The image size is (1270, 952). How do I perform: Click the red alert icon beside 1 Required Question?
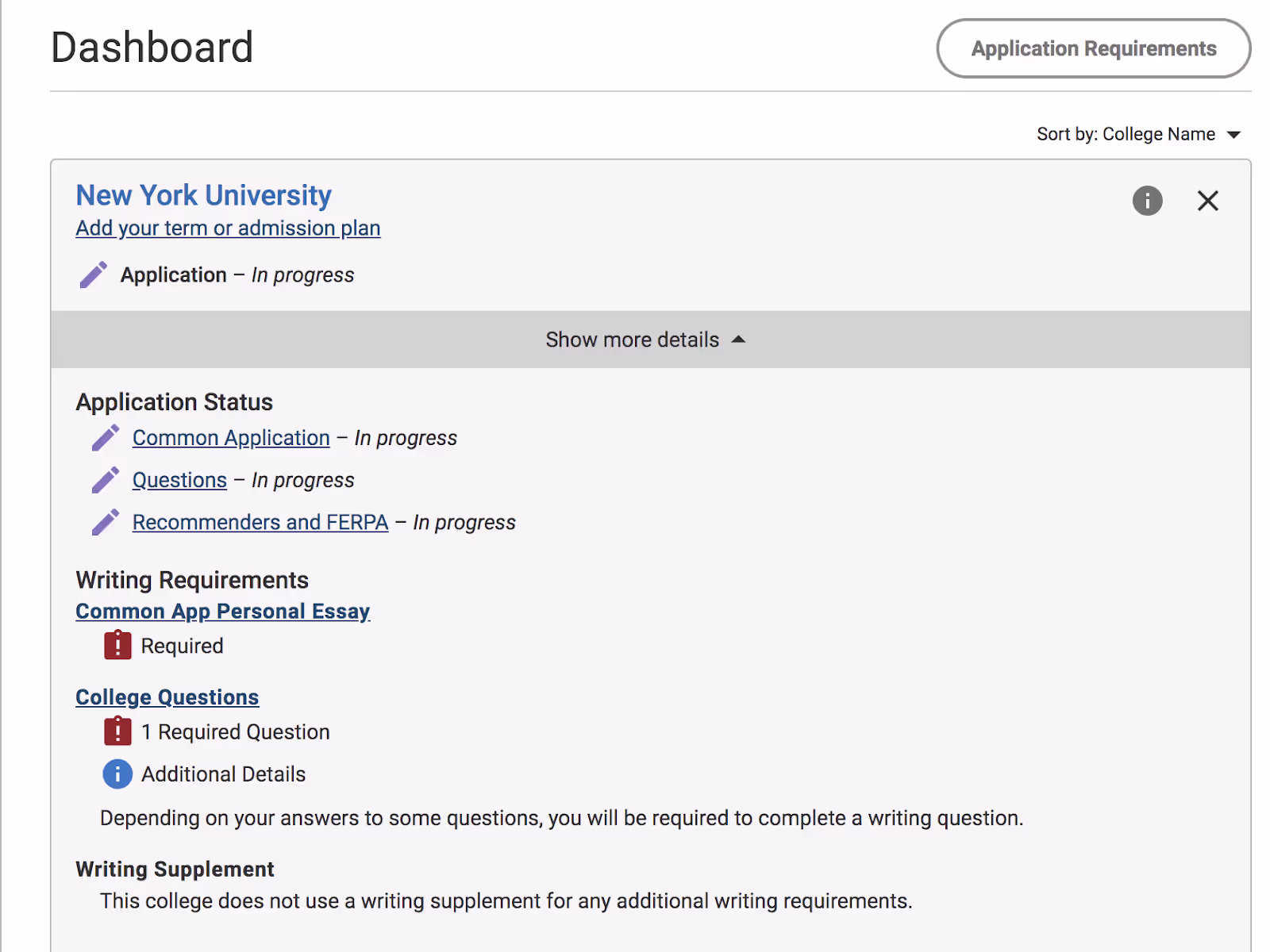click(x=117, y=731)
